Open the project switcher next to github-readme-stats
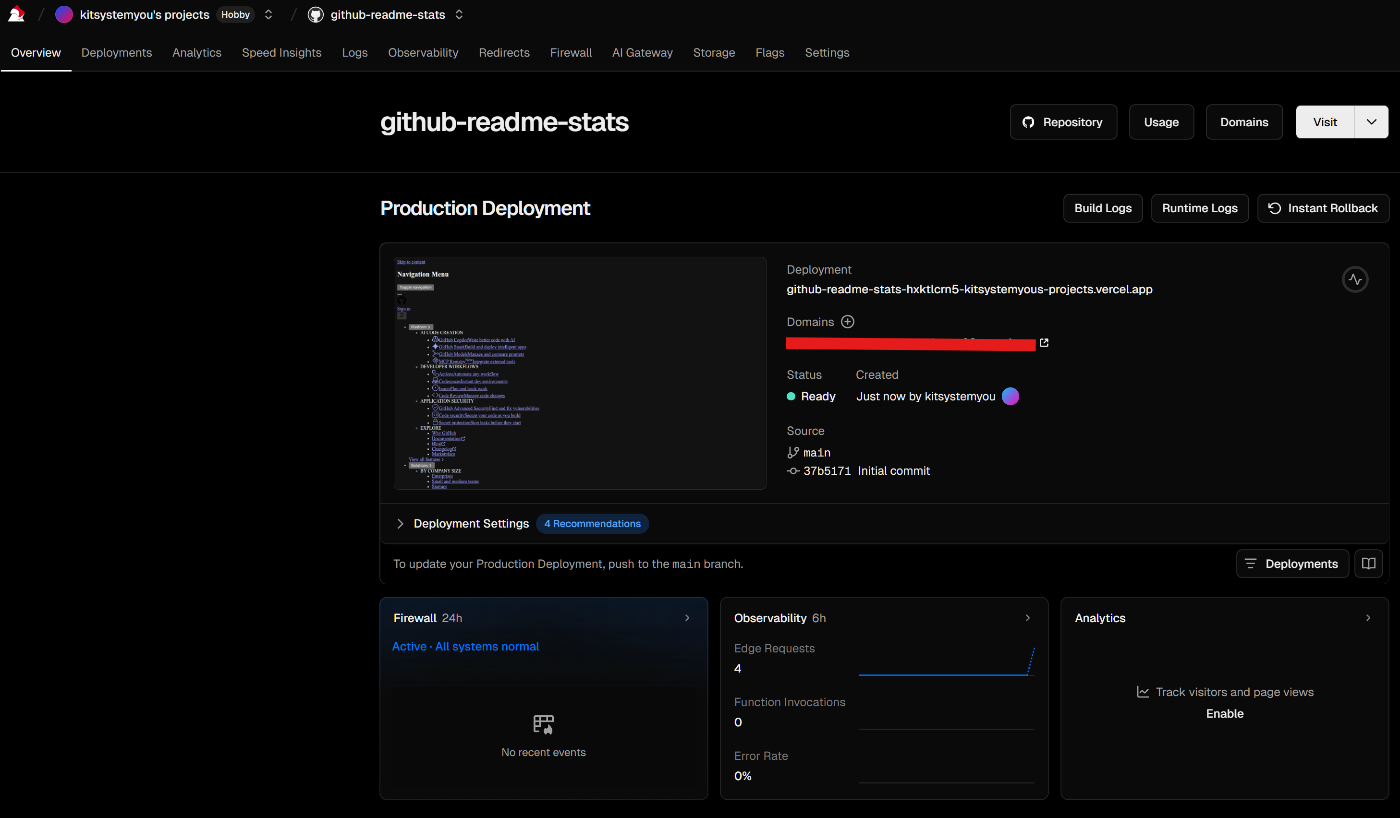1400x818 pixels. [459, 15]
